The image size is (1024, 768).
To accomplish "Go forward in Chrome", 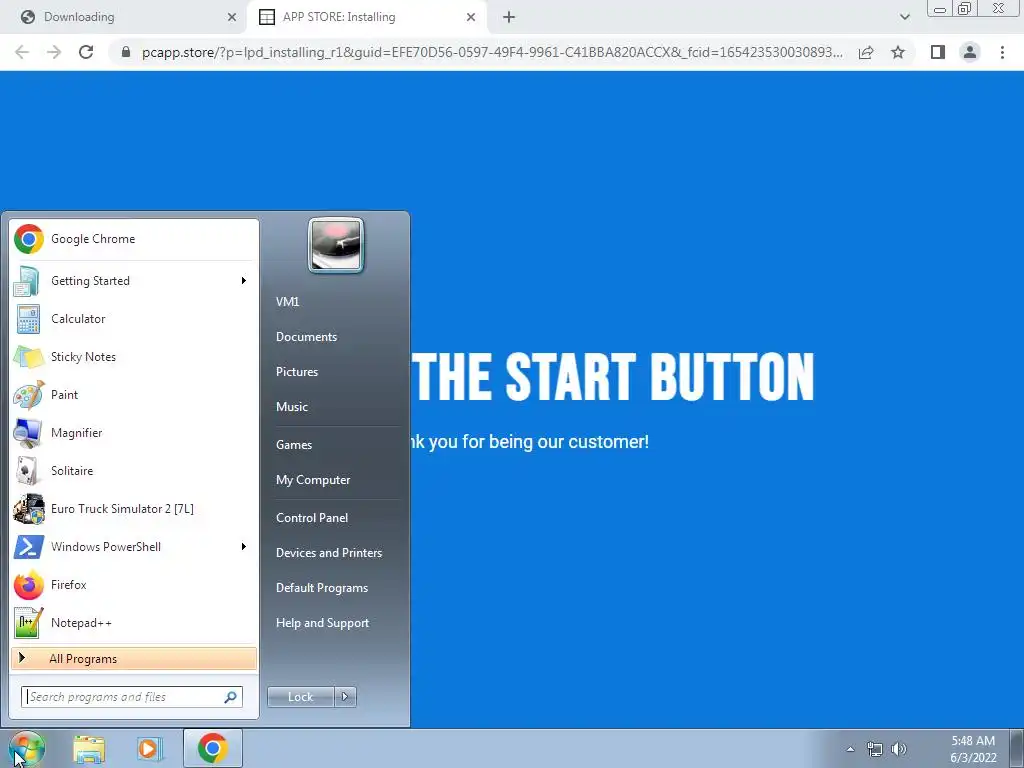I will pos(54,52).
